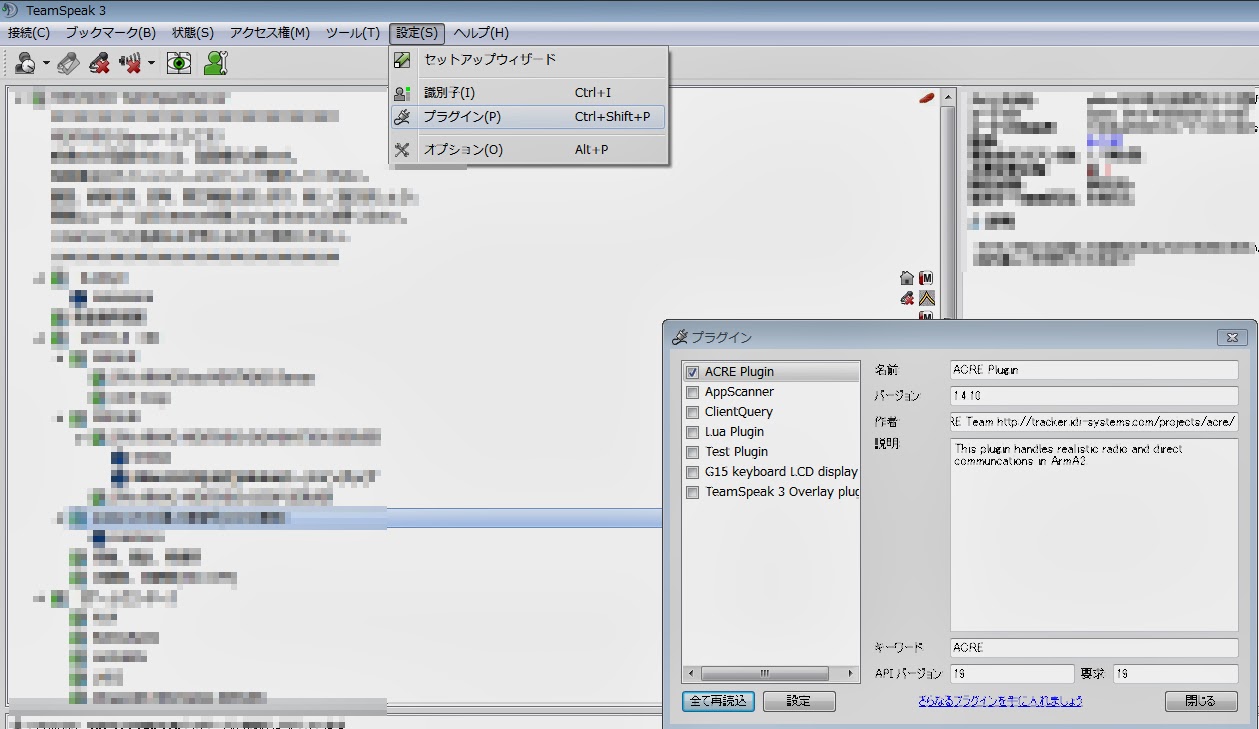Click the grey microphone activation toolbar icon
1259x729 pixels.
point(68,63)
